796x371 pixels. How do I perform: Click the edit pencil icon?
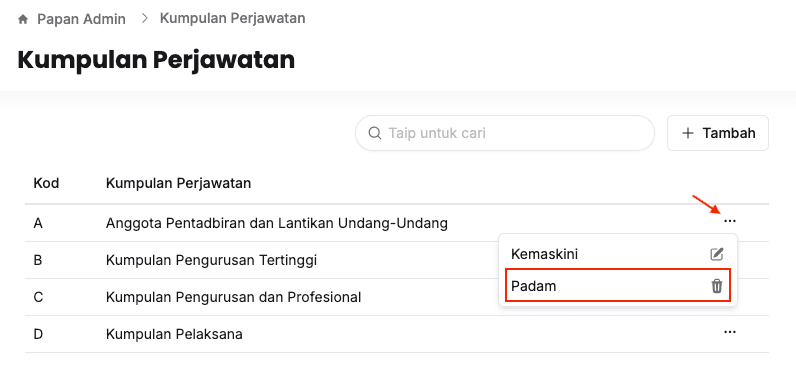pos(716,254)
